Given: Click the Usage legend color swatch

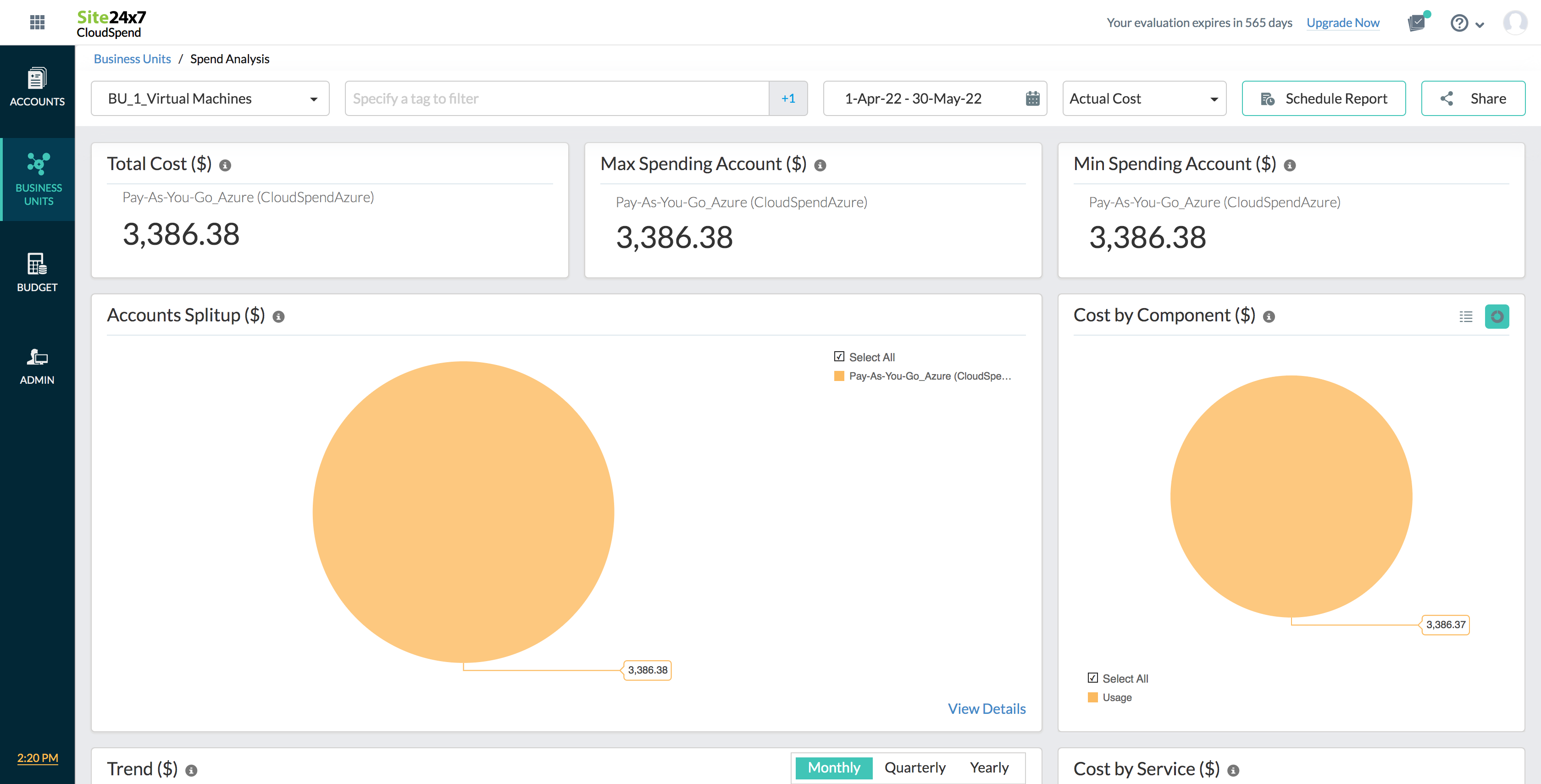Looking at the screenshot, I should tap(1093, 697).
